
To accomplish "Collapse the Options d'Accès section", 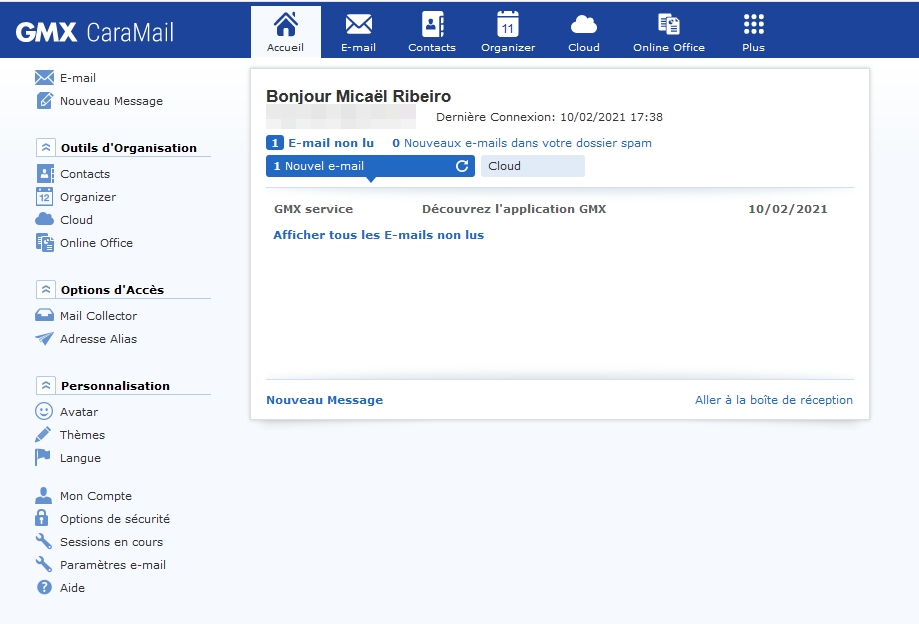I will coord(46,289).
